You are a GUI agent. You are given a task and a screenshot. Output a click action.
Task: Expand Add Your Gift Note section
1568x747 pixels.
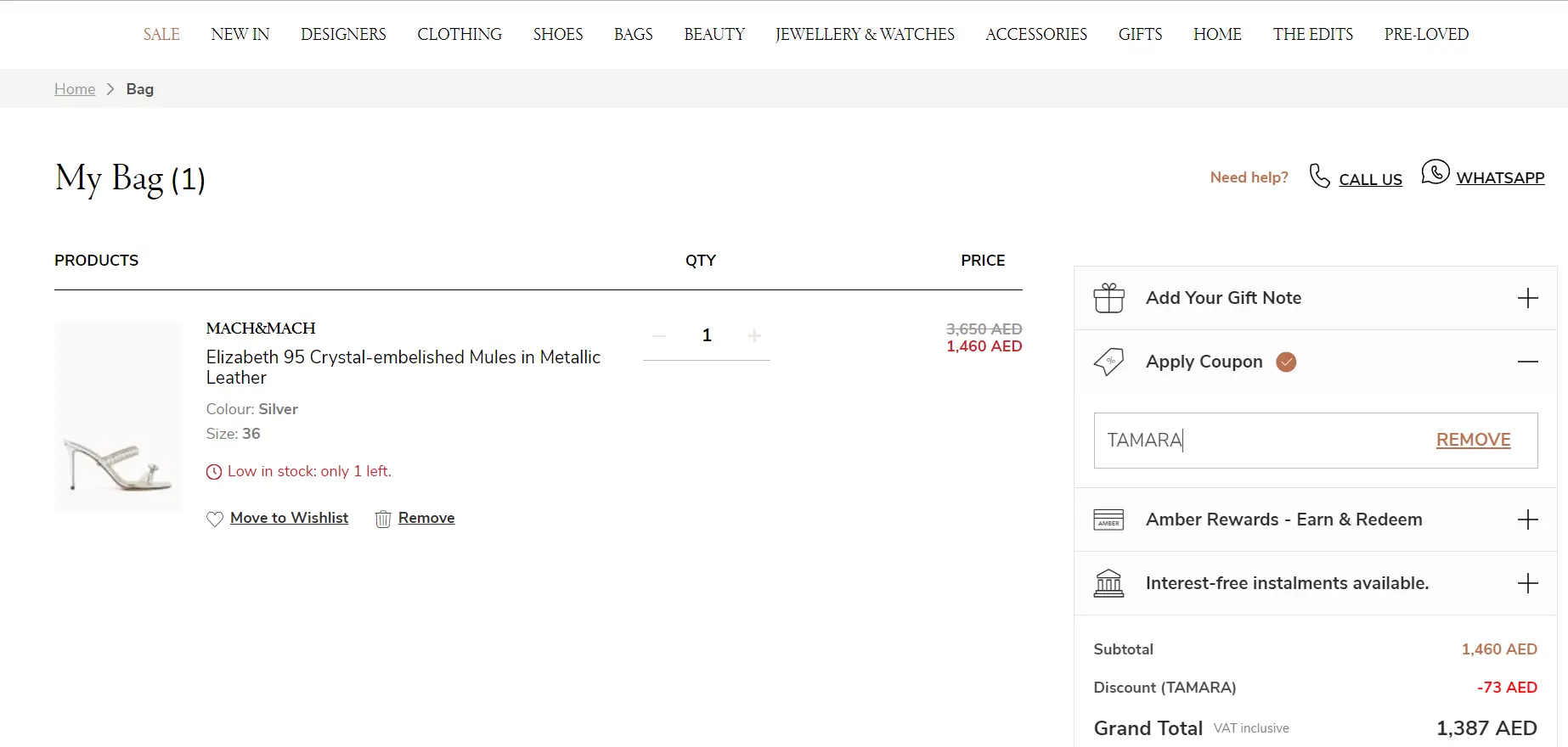coord(1527,298)
